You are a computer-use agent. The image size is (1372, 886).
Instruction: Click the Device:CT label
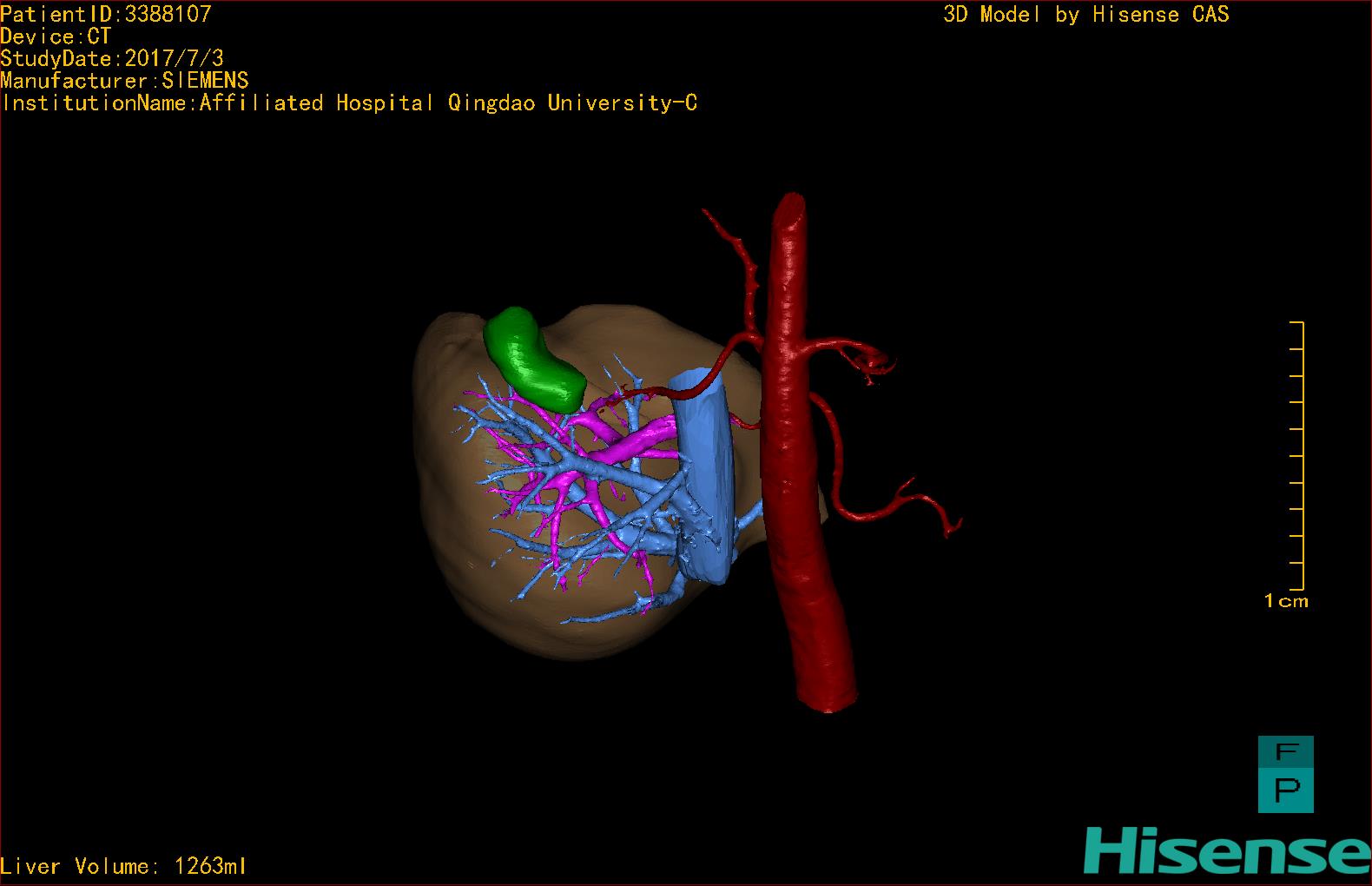56,36
